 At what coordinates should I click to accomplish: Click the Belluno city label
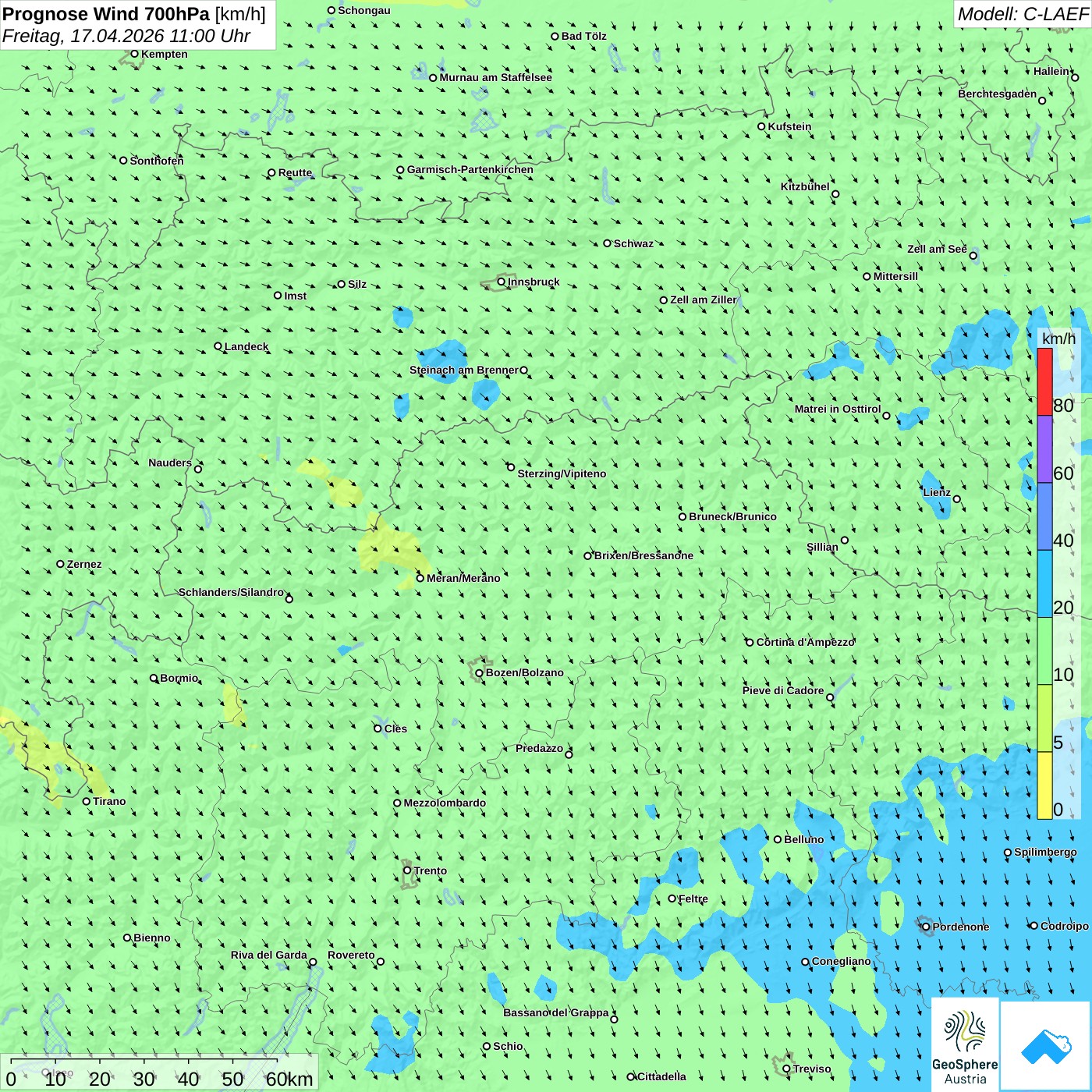(x=803, y=839)
